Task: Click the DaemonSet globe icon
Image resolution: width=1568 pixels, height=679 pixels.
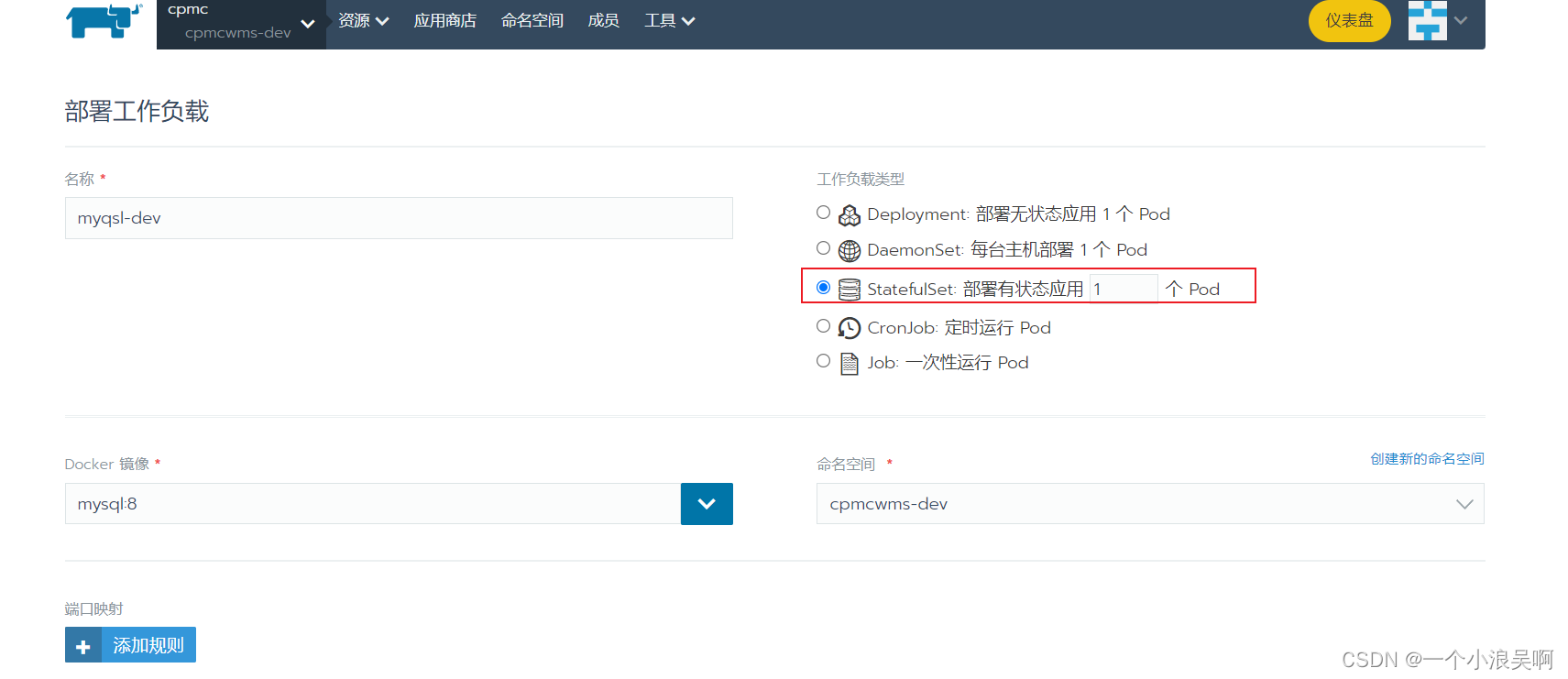Action: [x=850, y=250]
